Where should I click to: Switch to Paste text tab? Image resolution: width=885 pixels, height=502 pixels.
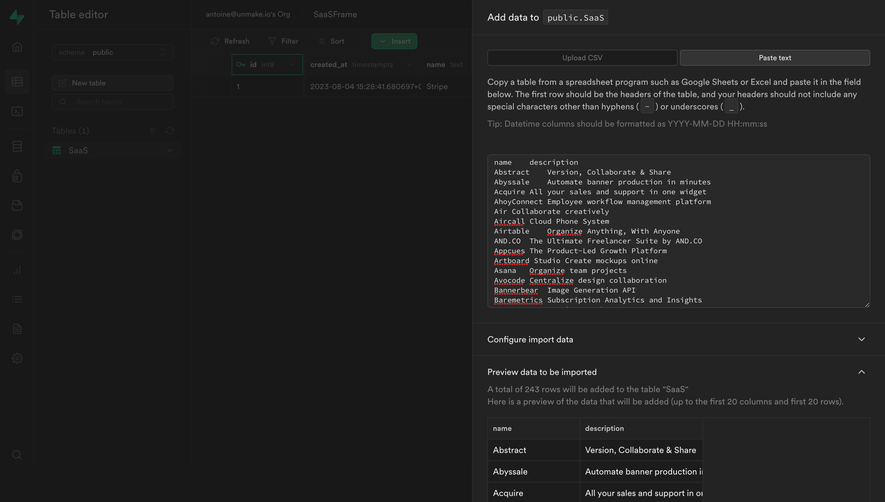coord(774,58)
